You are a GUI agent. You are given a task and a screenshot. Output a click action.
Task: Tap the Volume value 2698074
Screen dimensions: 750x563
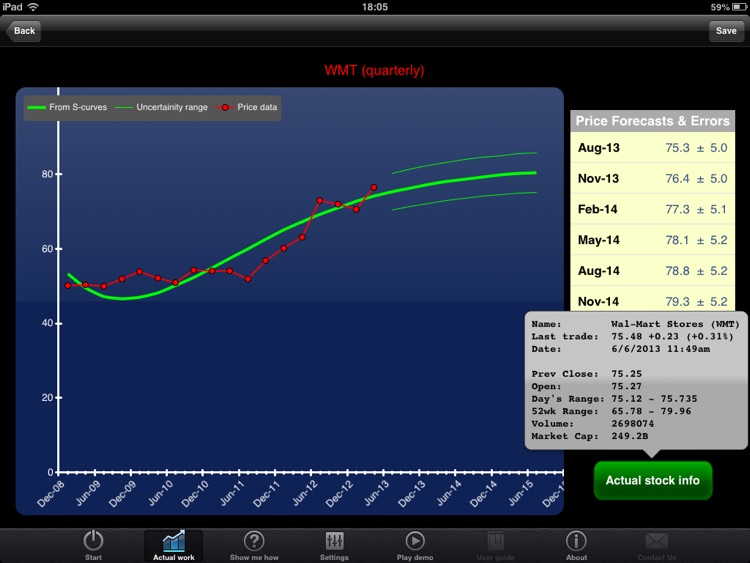632,423
